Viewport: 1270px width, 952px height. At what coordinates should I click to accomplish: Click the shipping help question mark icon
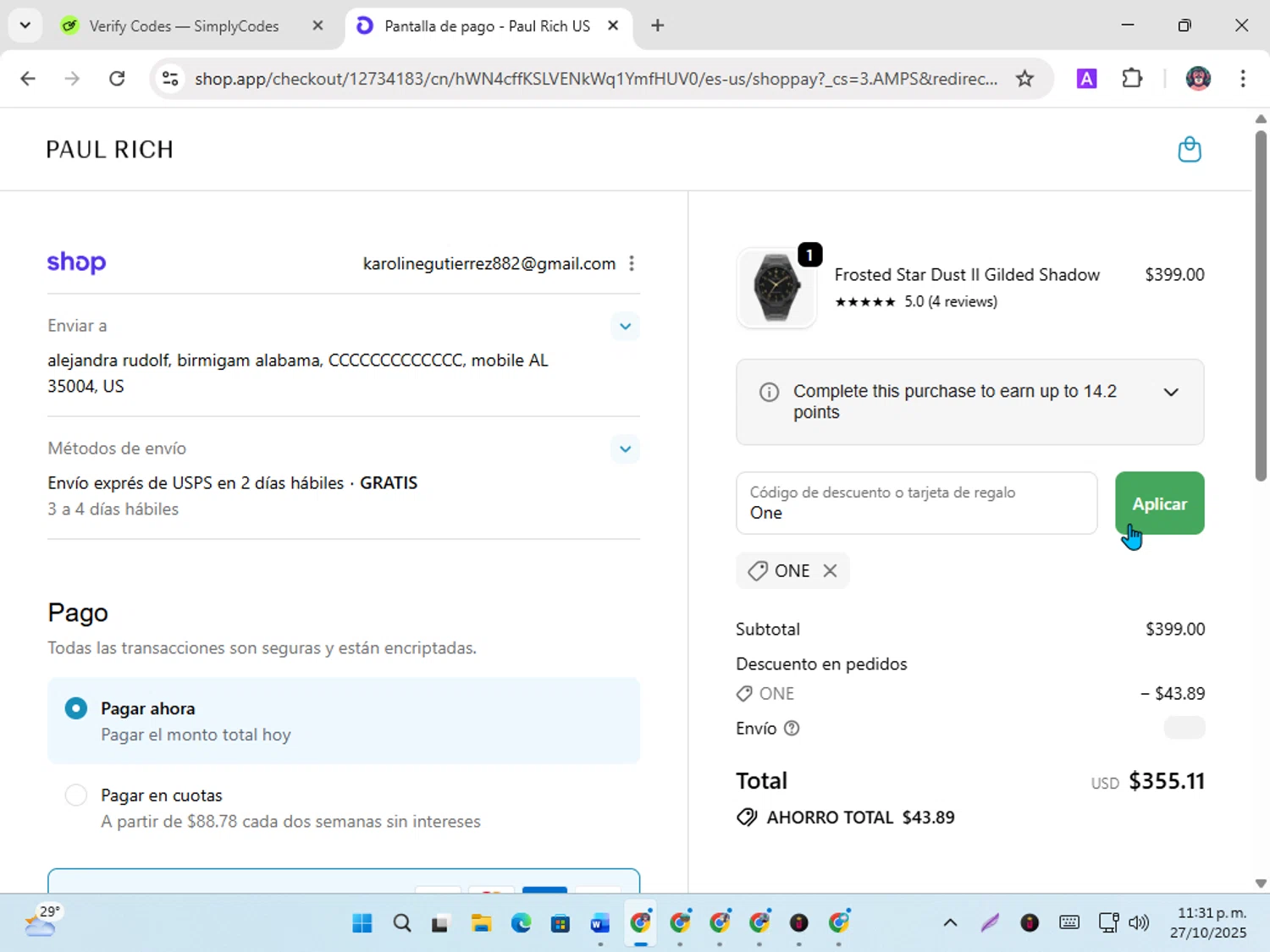tap(792, 729)
